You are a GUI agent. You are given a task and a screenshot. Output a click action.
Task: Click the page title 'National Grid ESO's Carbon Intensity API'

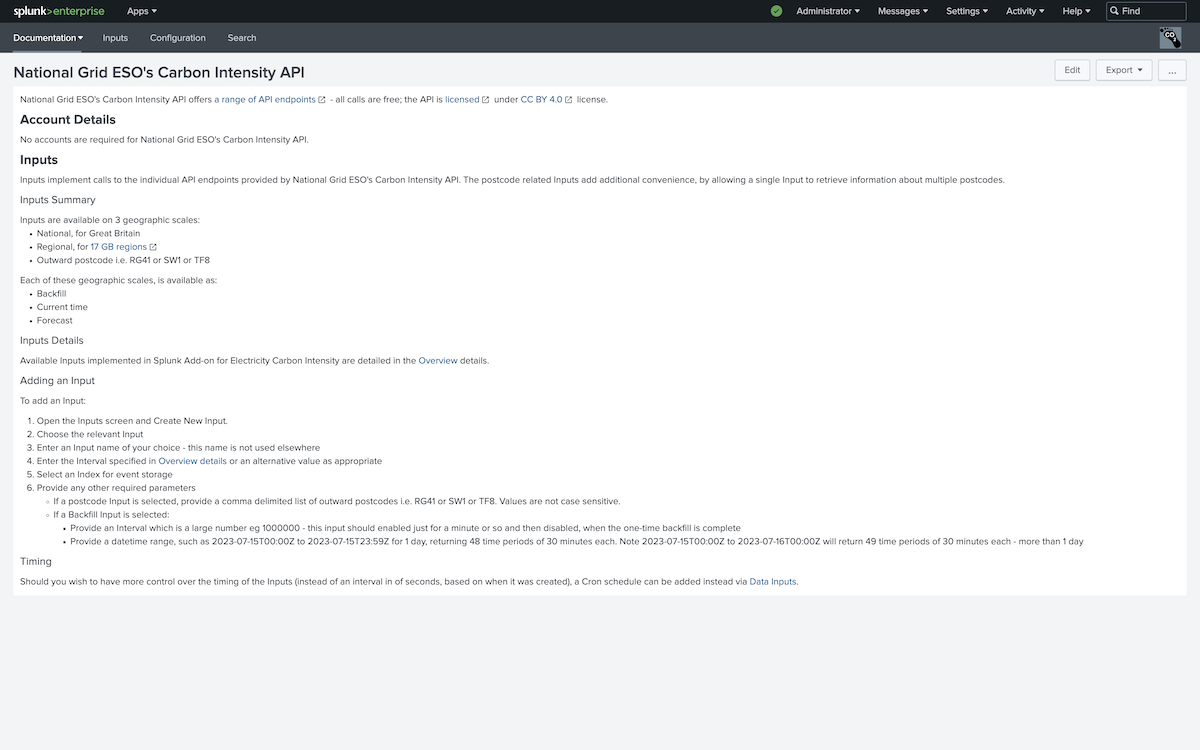(159, 73)
